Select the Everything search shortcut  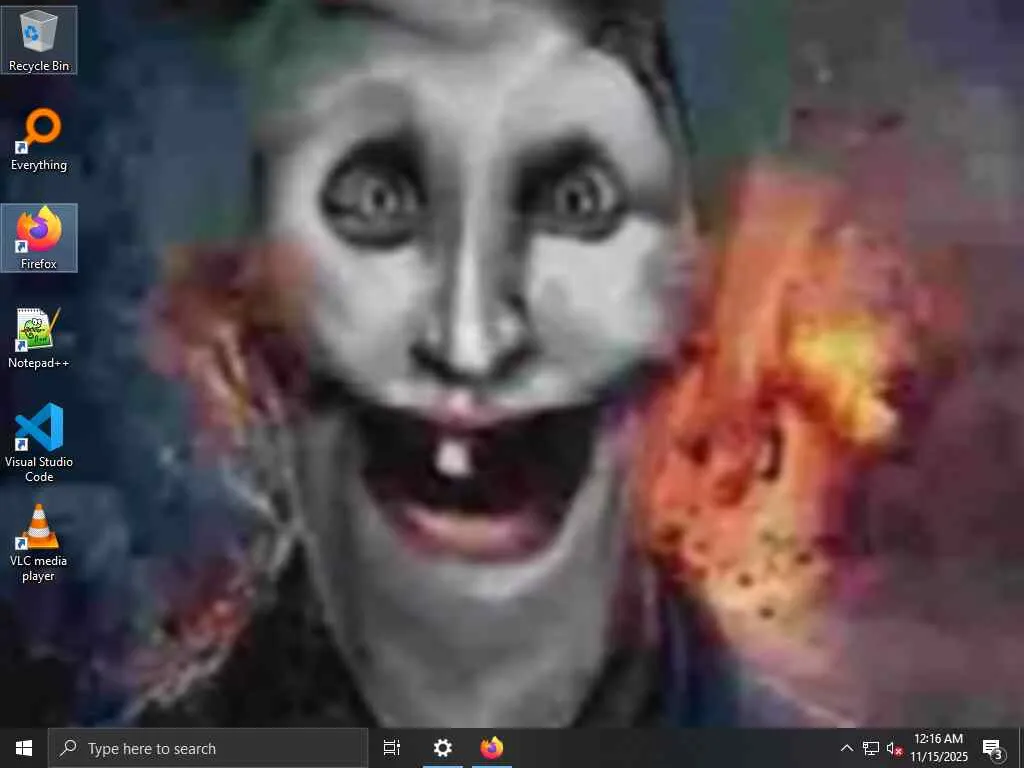tap(39, 140)
